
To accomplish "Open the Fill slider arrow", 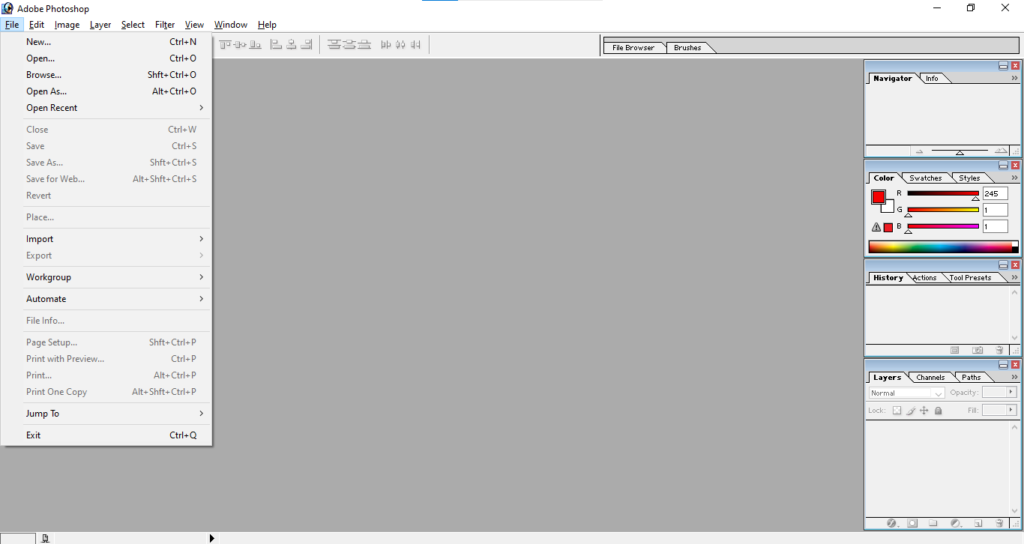I will click(x=1011, y=409).
